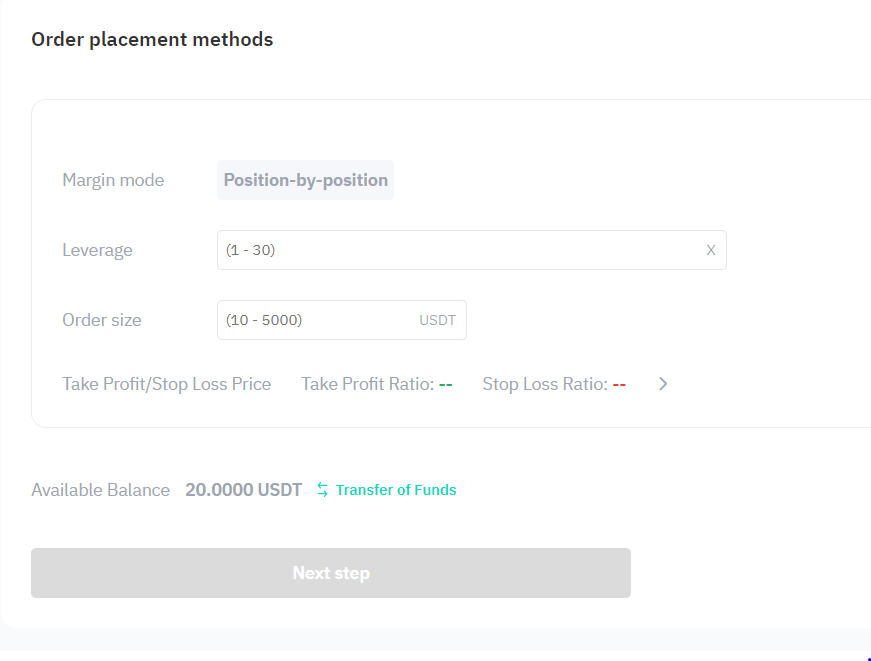The width and height of the screenshot is (871, 661).
Task: Click the Transfer of Funds swap arrows icon
Action: (322, 490)
